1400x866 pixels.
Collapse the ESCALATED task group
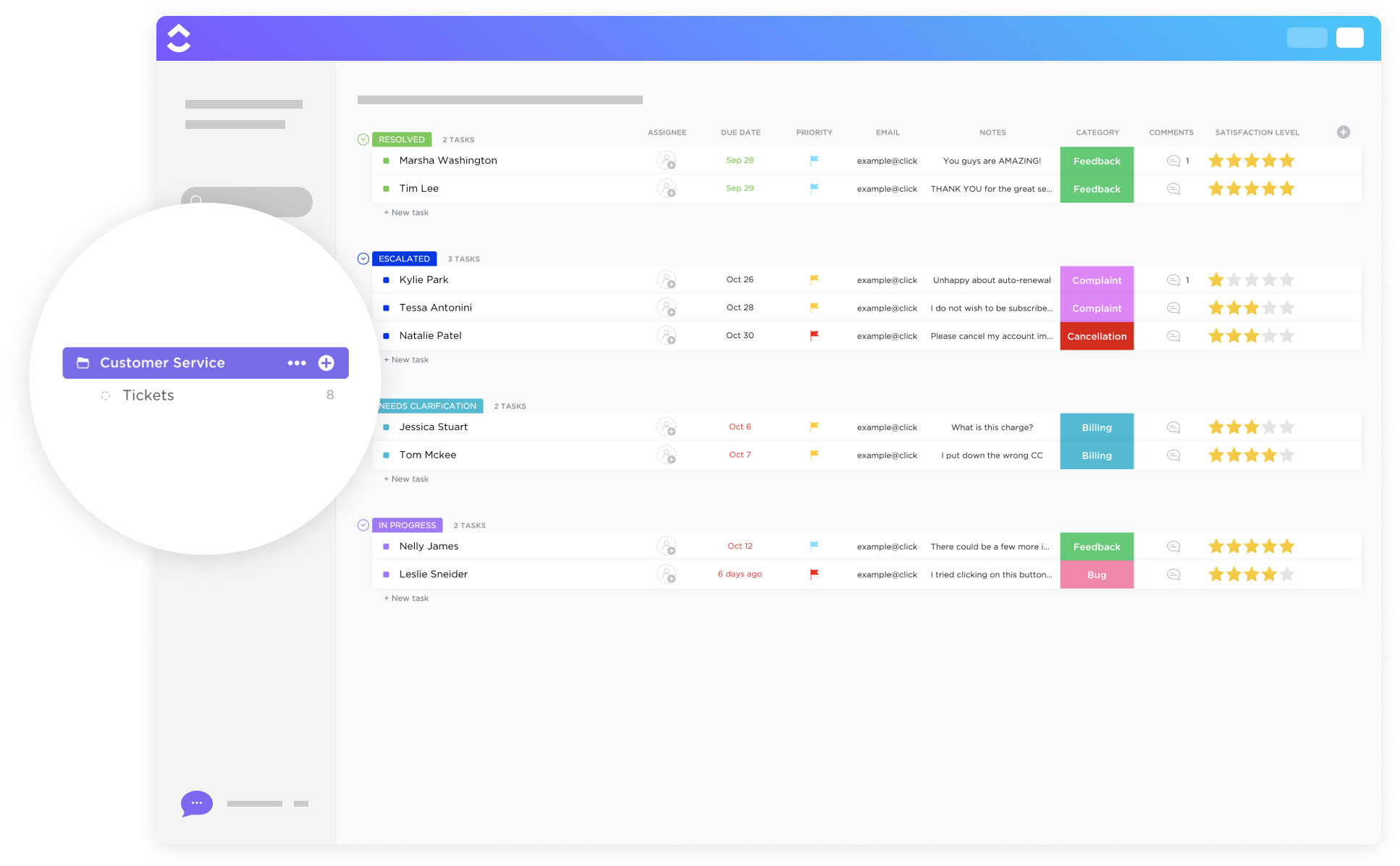point(363,258)
